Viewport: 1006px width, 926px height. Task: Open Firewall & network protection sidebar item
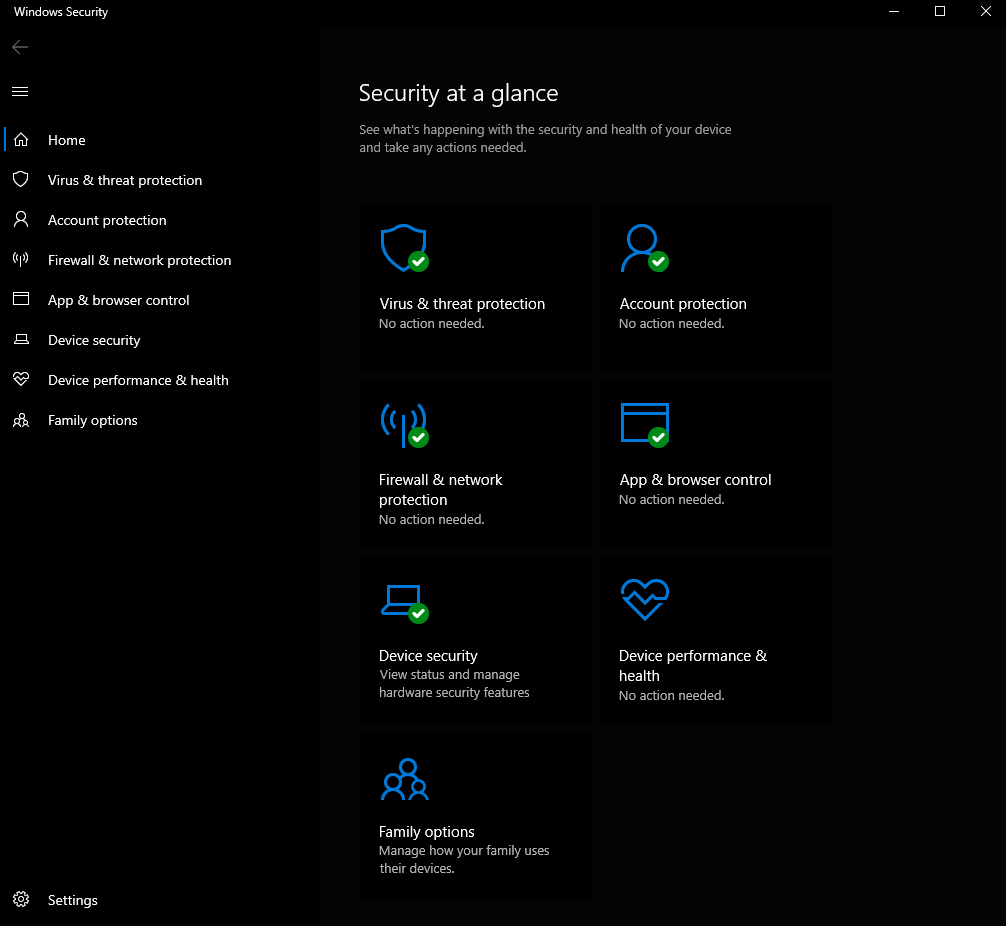[139, 260]
